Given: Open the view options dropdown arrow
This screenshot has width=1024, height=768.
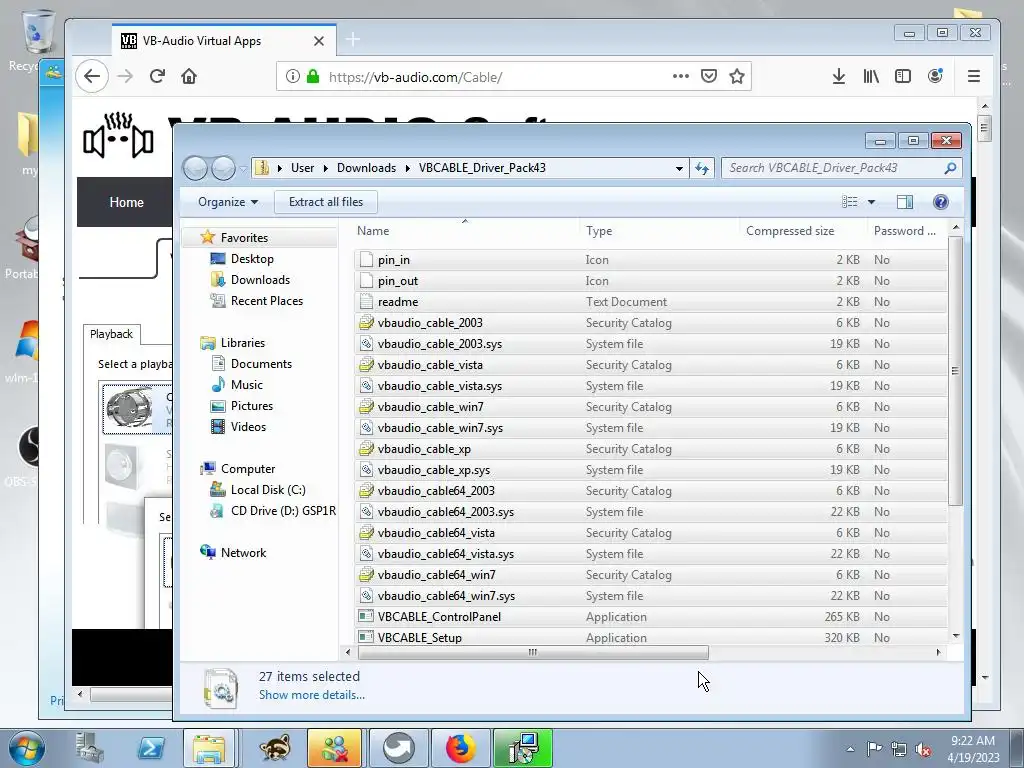Looking at the screenshot, I should [871, 202].
